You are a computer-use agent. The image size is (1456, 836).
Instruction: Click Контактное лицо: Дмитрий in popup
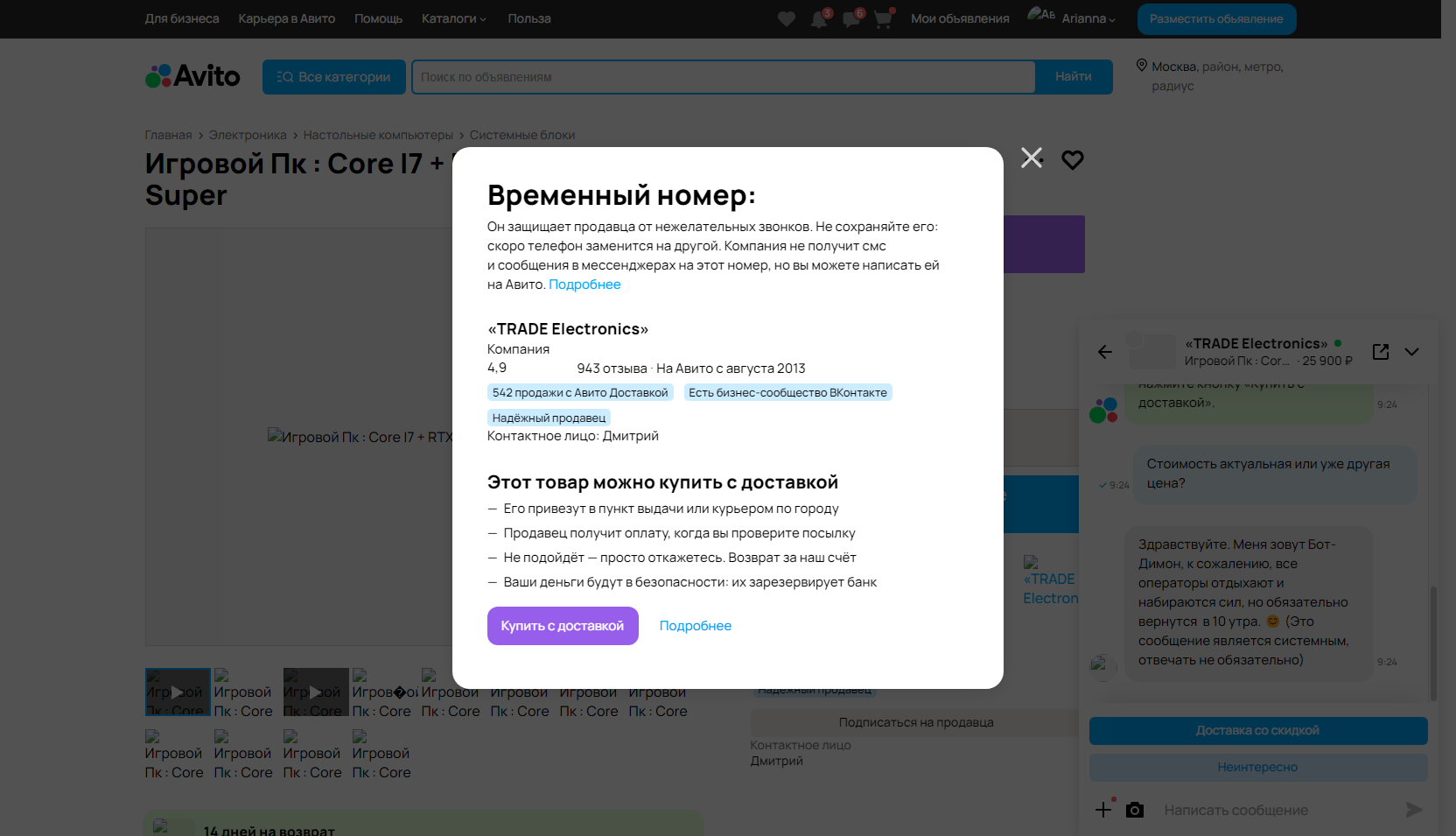coord(573,436)
